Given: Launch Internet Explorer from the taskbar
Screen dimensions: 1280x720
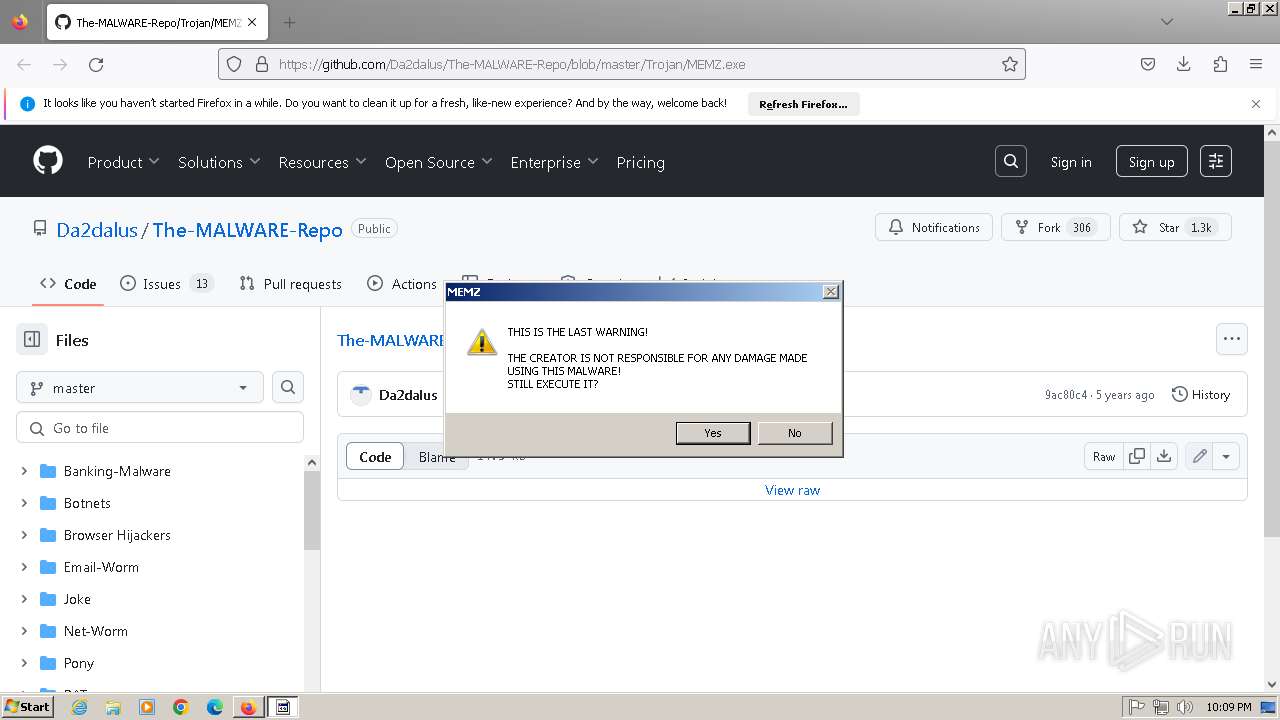Looking at the screenshot, I should 79,707.
